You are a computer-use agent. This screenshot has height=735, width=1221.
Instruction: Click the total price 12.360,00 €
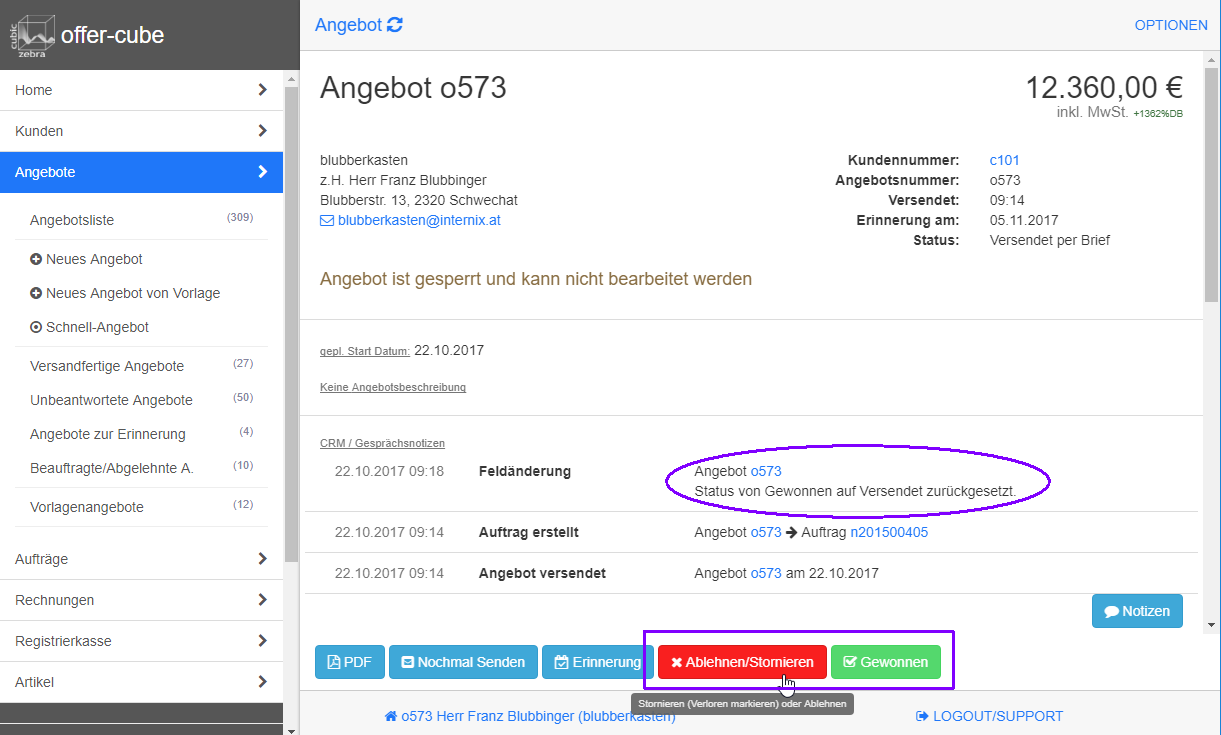1104,88
